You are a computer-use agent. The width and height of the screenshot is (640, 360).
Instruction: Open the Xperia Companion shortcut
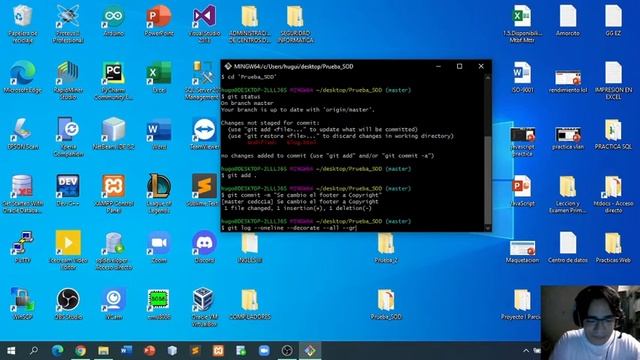click(68, 138)
